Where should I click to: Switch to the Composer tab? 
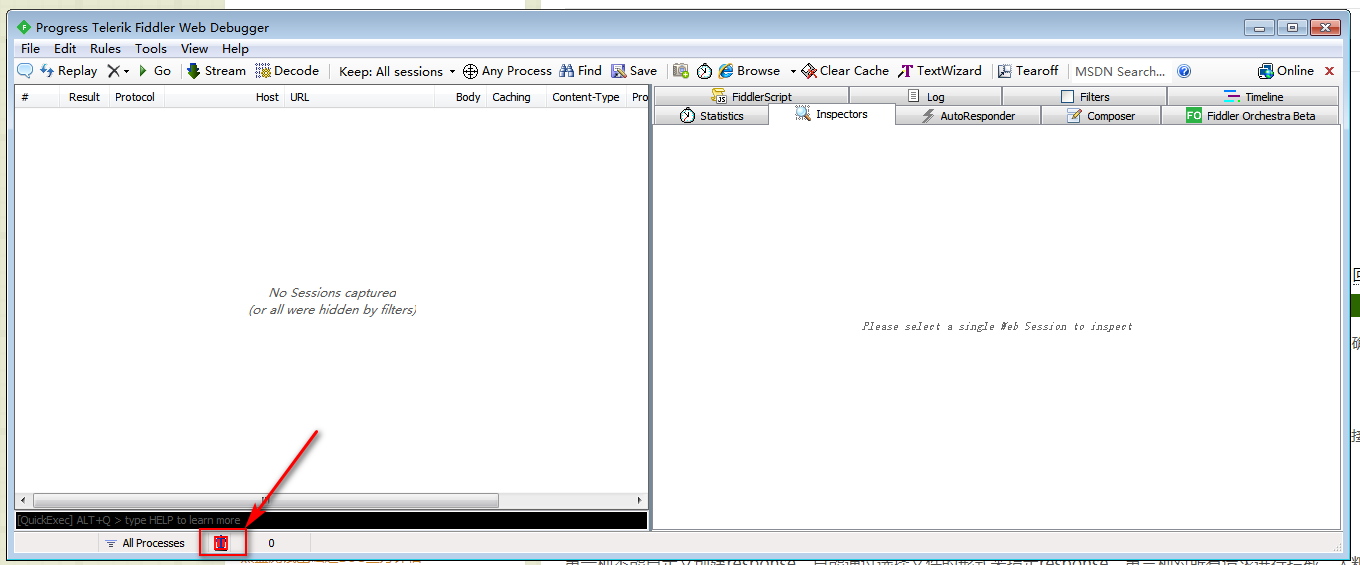point(1101,116)
